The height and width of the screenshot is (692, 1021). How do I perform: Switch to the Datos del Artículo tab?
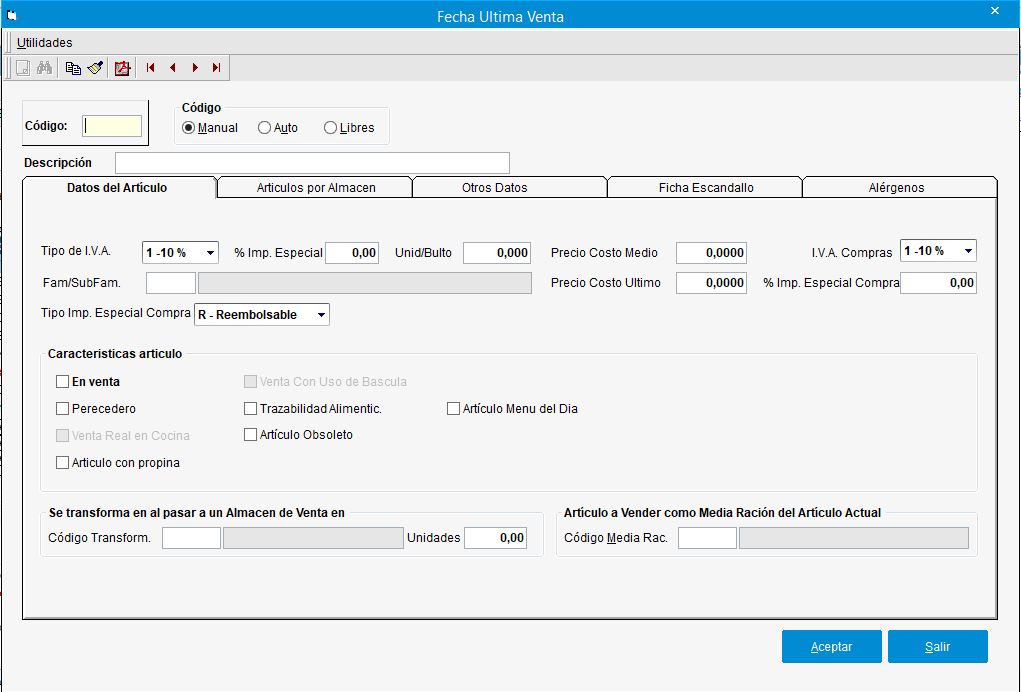[117, 187]
